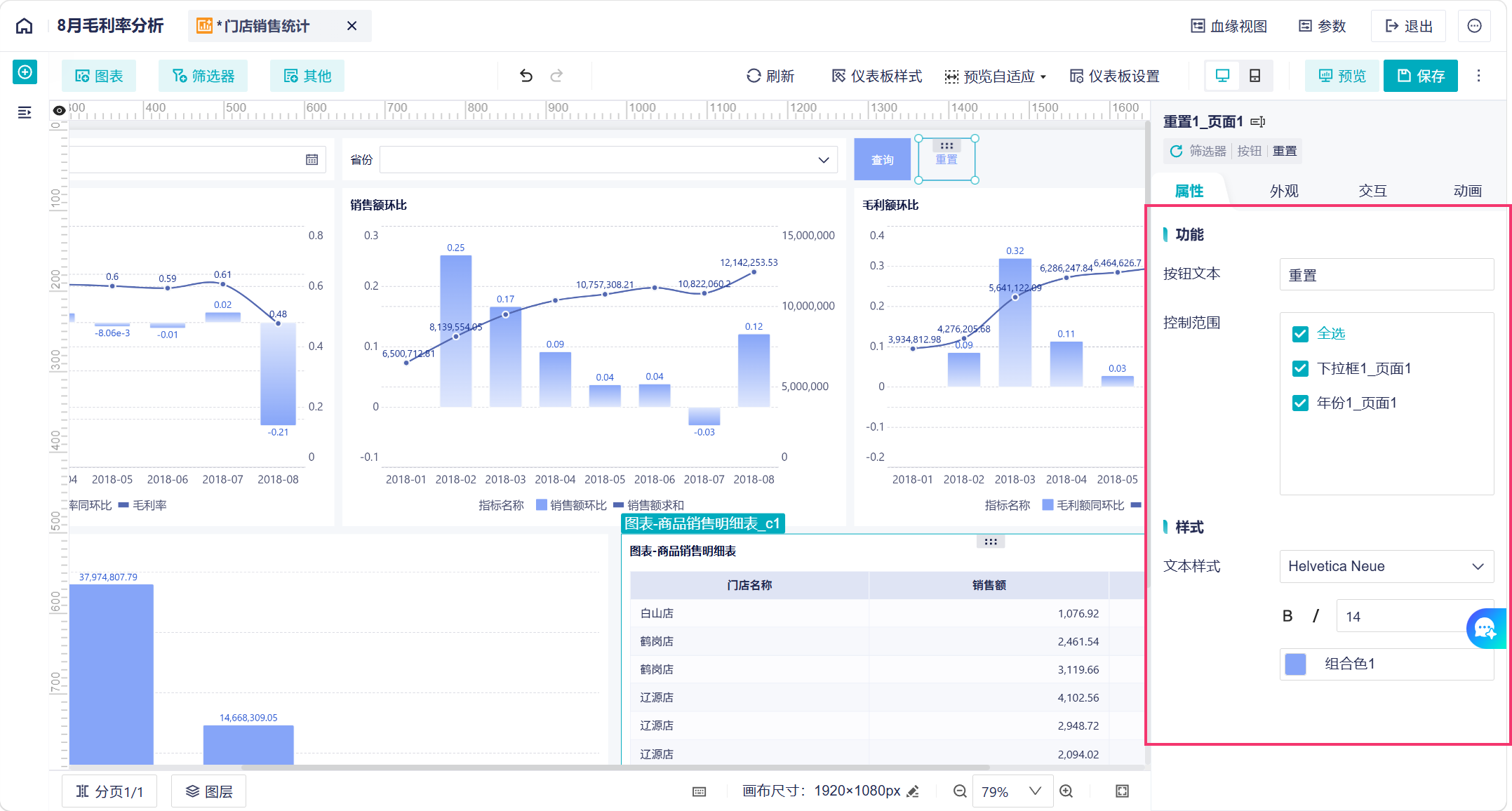Uncheck the 下拉框1_页面1 checkbox

1300,368
